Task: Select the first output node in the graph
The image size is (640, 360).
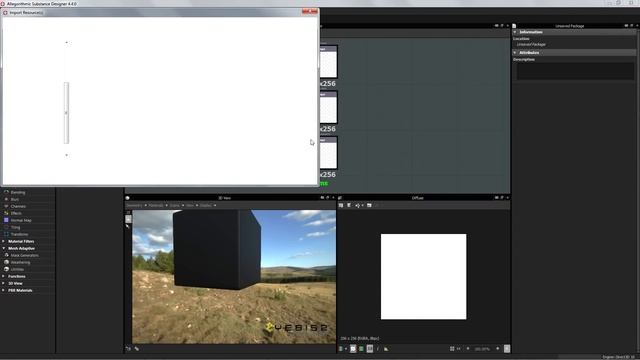Action: click(x=328, y=62)
